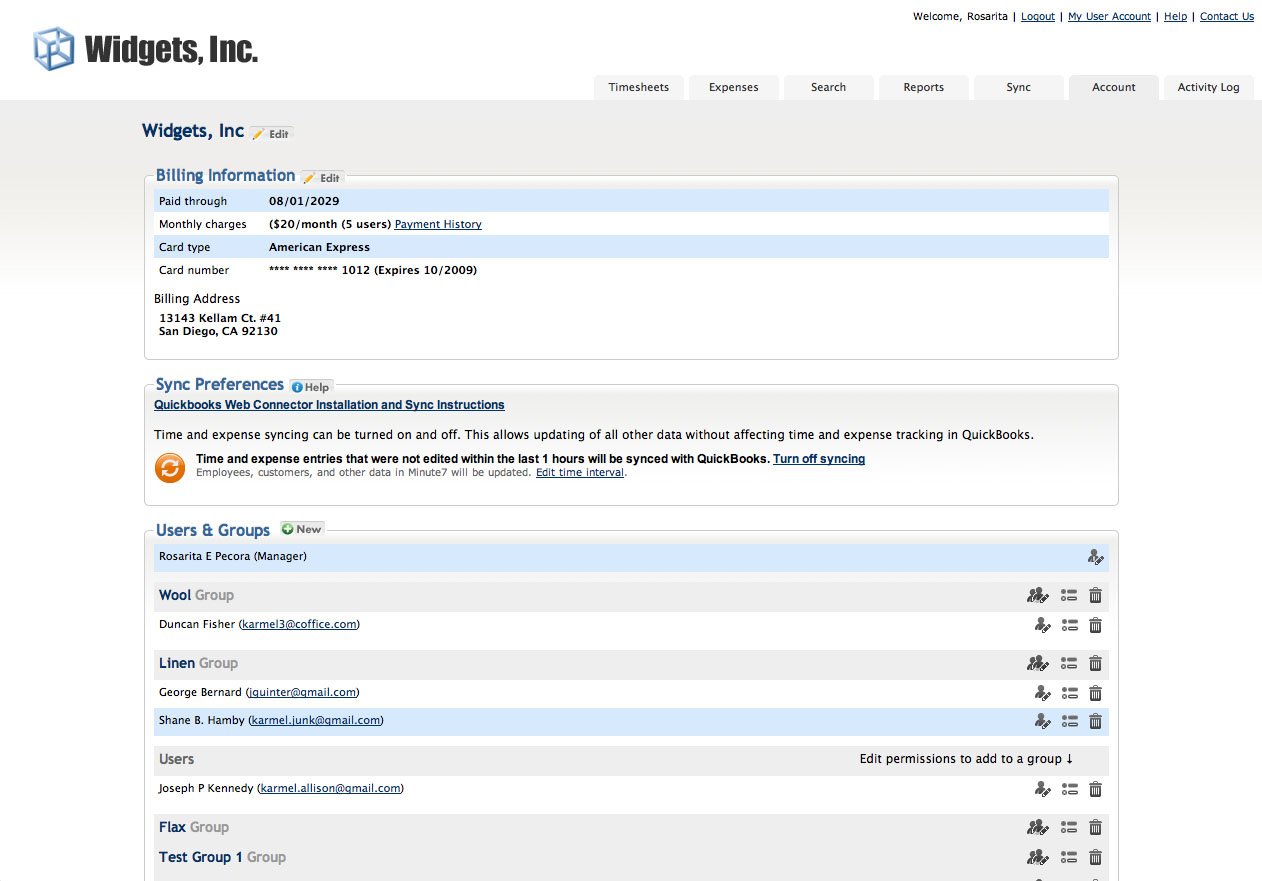Click the Widgets, Inc. cube logo
The image size is (1262, 881).
click(54, 49)
